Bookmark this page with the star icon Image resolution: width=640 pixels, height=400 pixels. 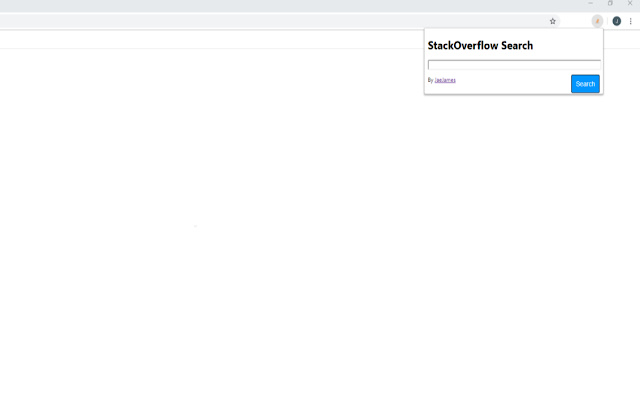pyautogui.click(x=552, y=21)
